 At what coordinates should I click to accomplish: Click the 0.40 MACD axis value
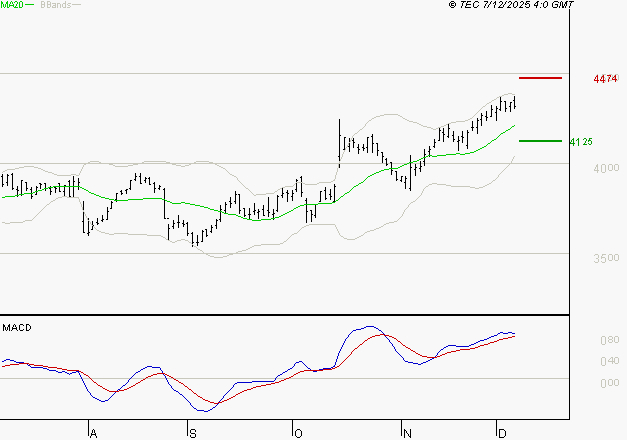click(x=610, y=362)
